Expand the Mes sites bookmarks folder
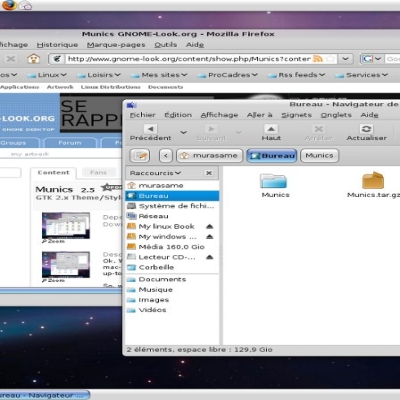 (159, 75)
